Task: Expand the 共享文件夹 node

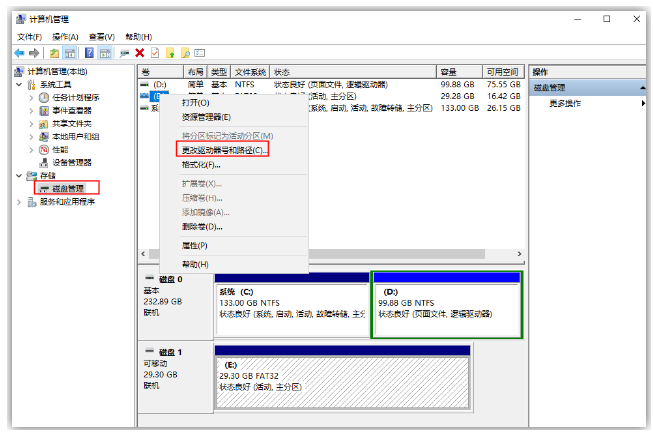Action: pos(31,124)
